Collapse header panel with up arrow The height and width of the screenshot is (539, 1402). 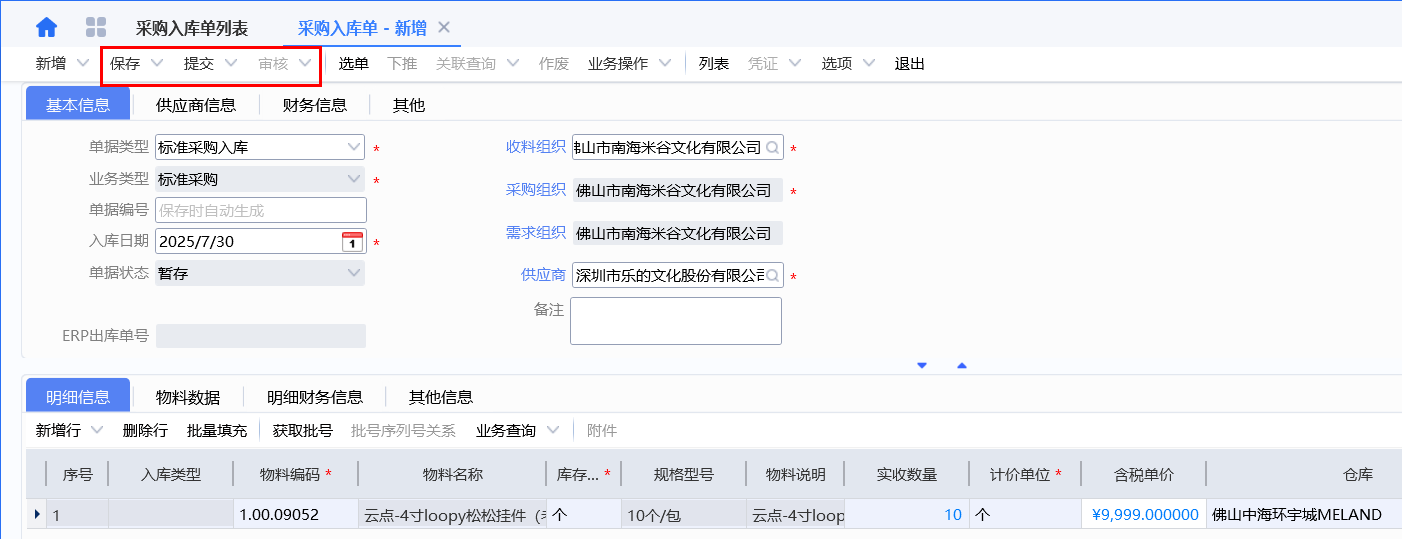pos(962,366)
